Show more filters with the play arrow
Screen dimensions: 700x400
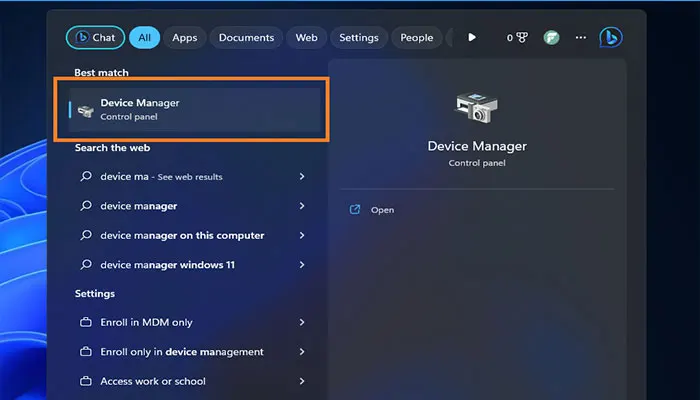coord(472,38)
